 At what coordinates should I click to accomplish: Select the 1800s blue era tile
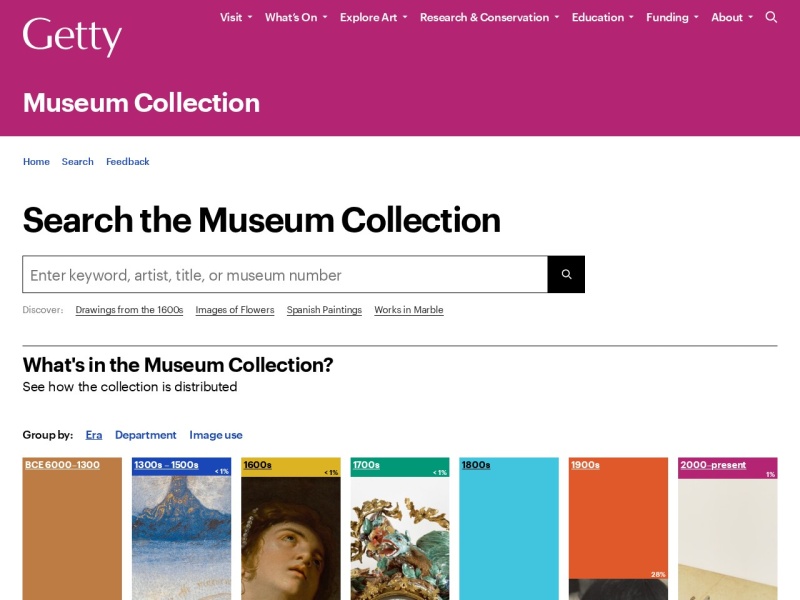click(509, 529)
